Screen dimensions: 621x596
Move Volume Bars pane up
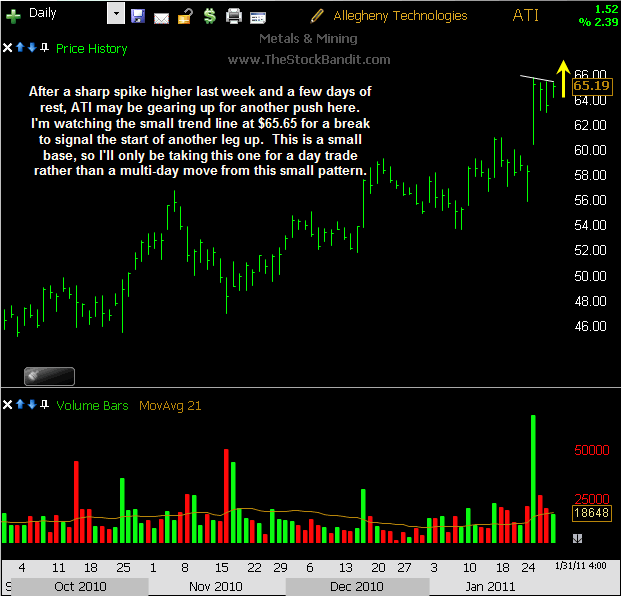21,405
